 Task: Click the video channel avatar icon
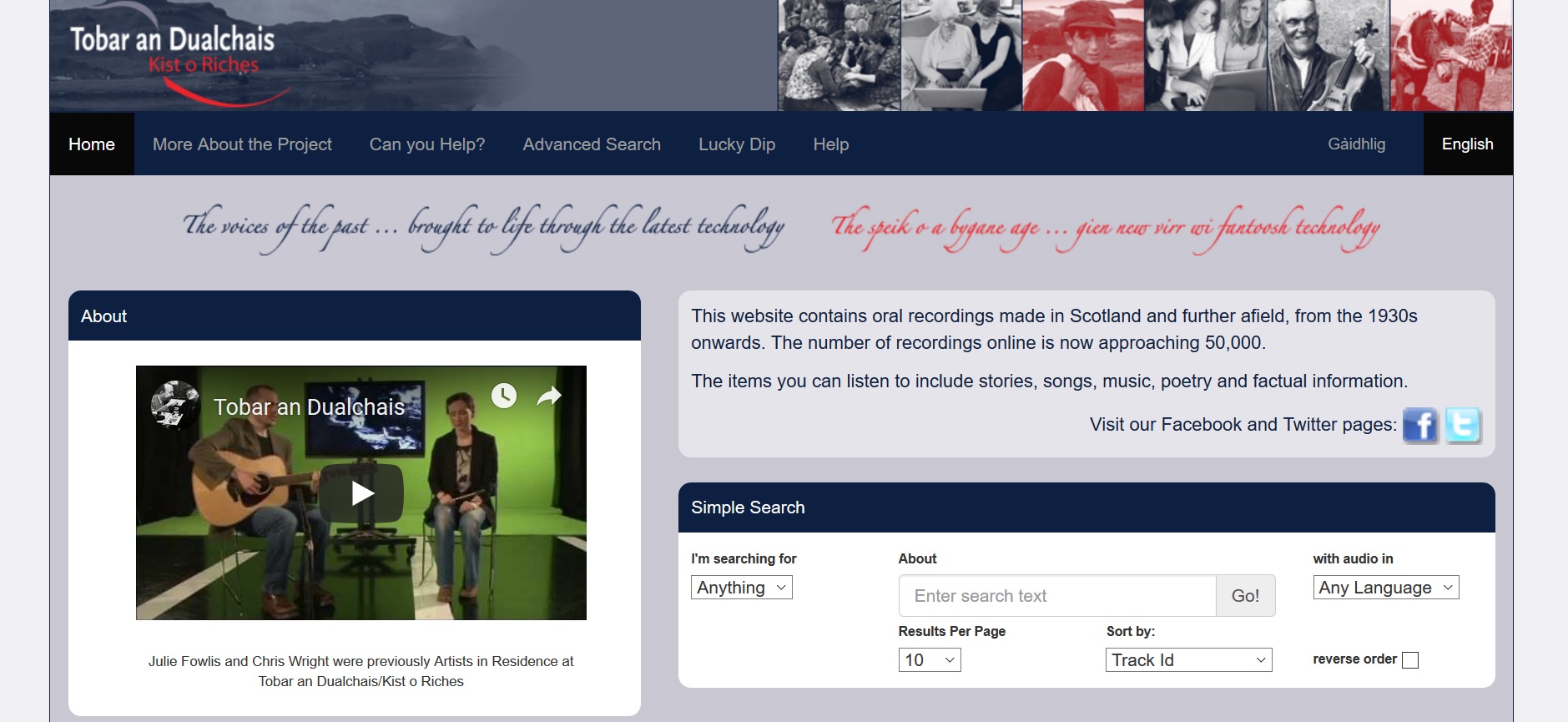pos(174,404)
